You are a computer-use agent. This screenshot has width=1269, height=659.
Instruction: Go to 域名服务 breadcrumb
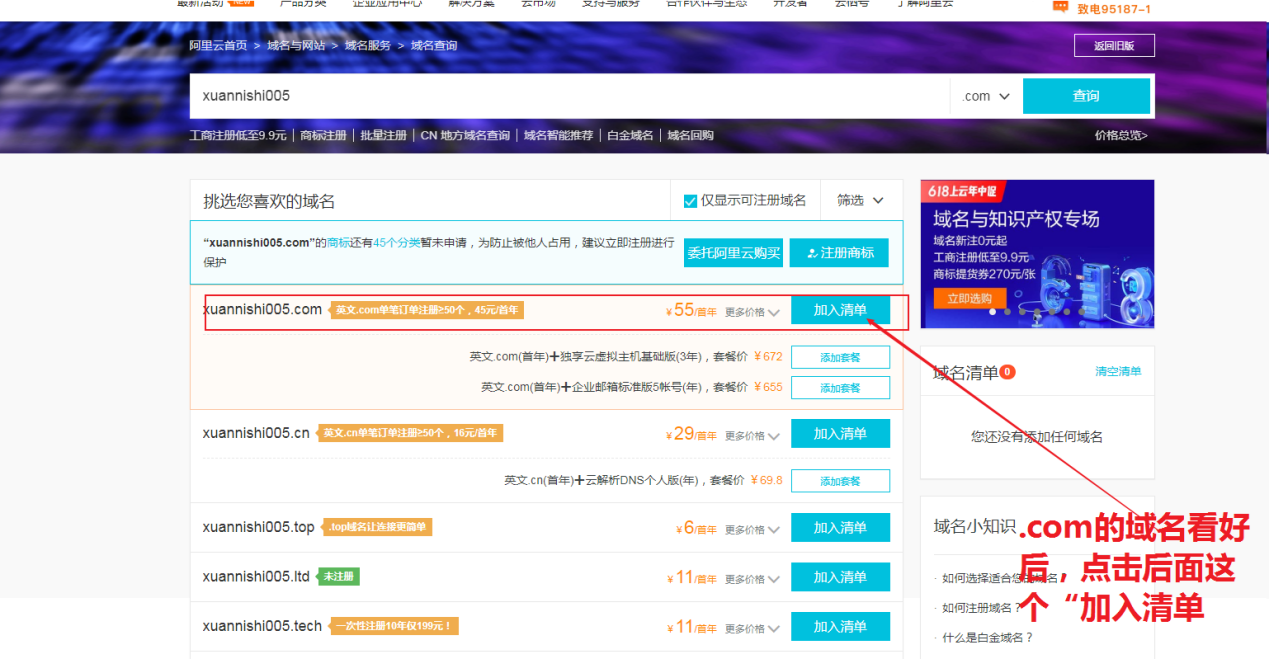click(368, 46)
